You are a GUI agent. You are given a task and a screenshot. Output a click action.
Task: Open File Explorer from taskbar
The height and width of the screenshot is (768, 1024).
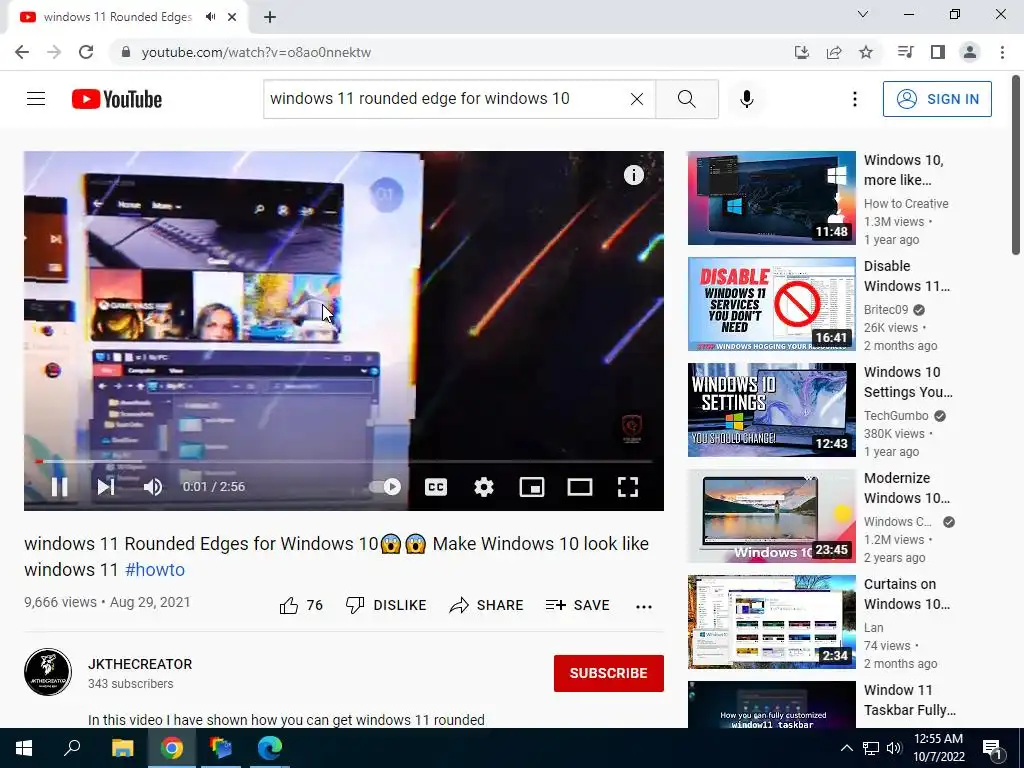pyautogui.click(x=122, y=748)
